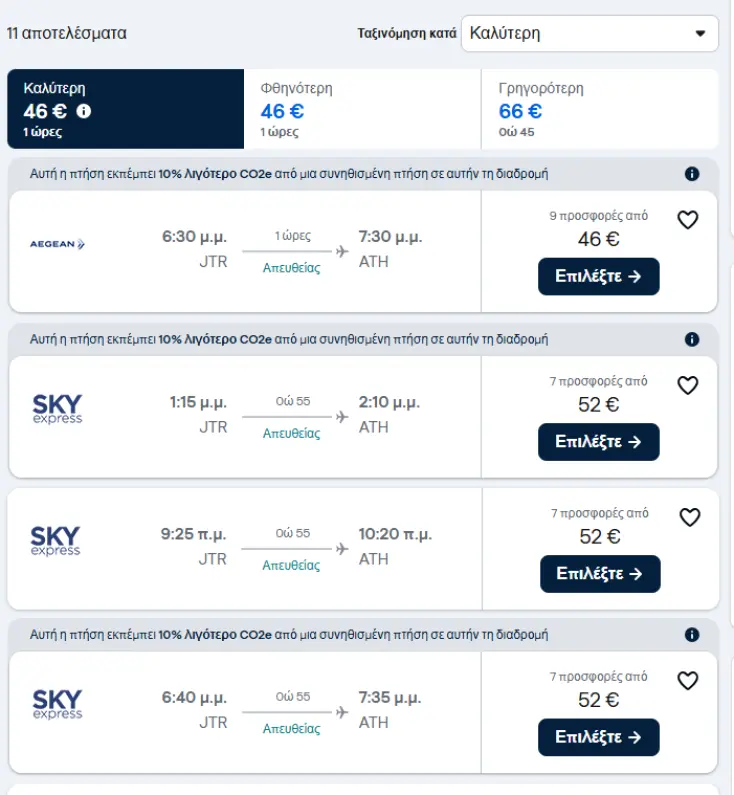
Task: Toggle heart on the 6:40 μ.μ. flight
Action: [688, 681]
